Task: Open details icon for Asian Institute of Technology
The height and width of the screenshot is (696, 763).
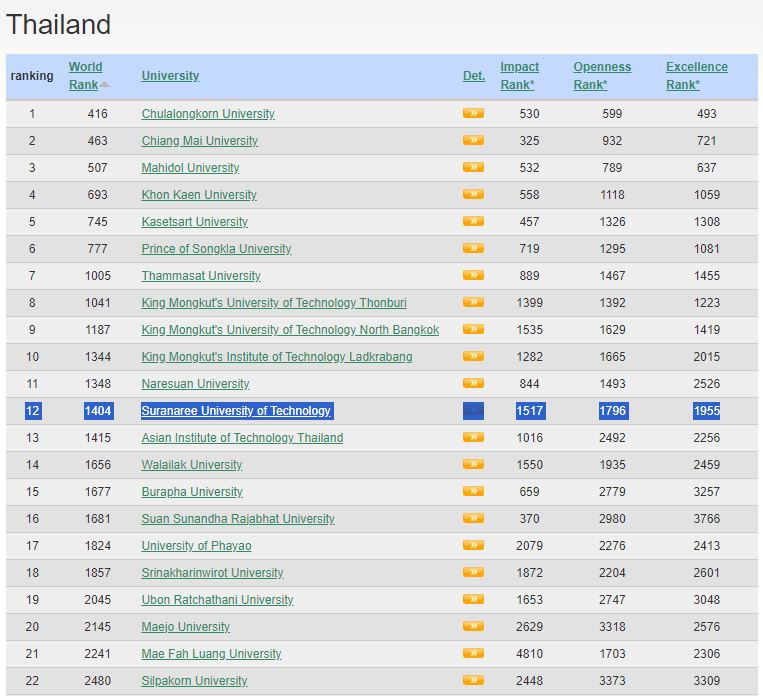Action: click(x=473, y=438)
